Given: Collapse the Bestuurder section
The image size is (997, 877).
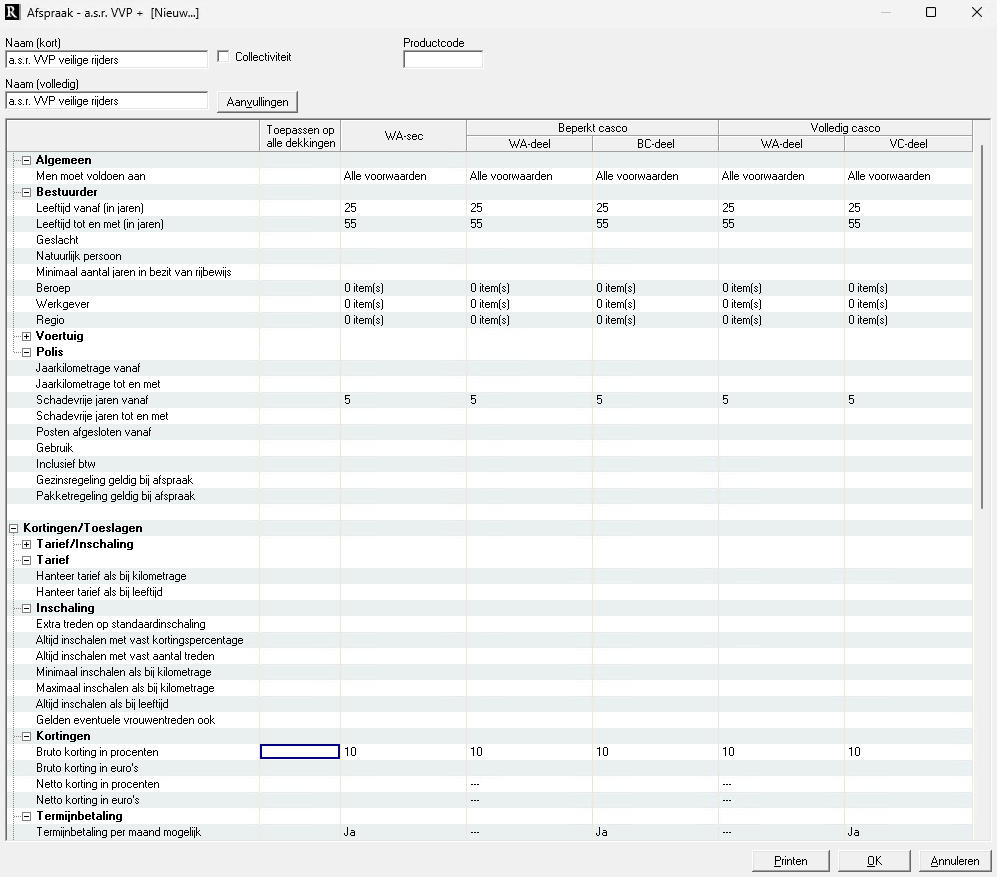Looking at the screenshot, I should click(x=27, y=192).
